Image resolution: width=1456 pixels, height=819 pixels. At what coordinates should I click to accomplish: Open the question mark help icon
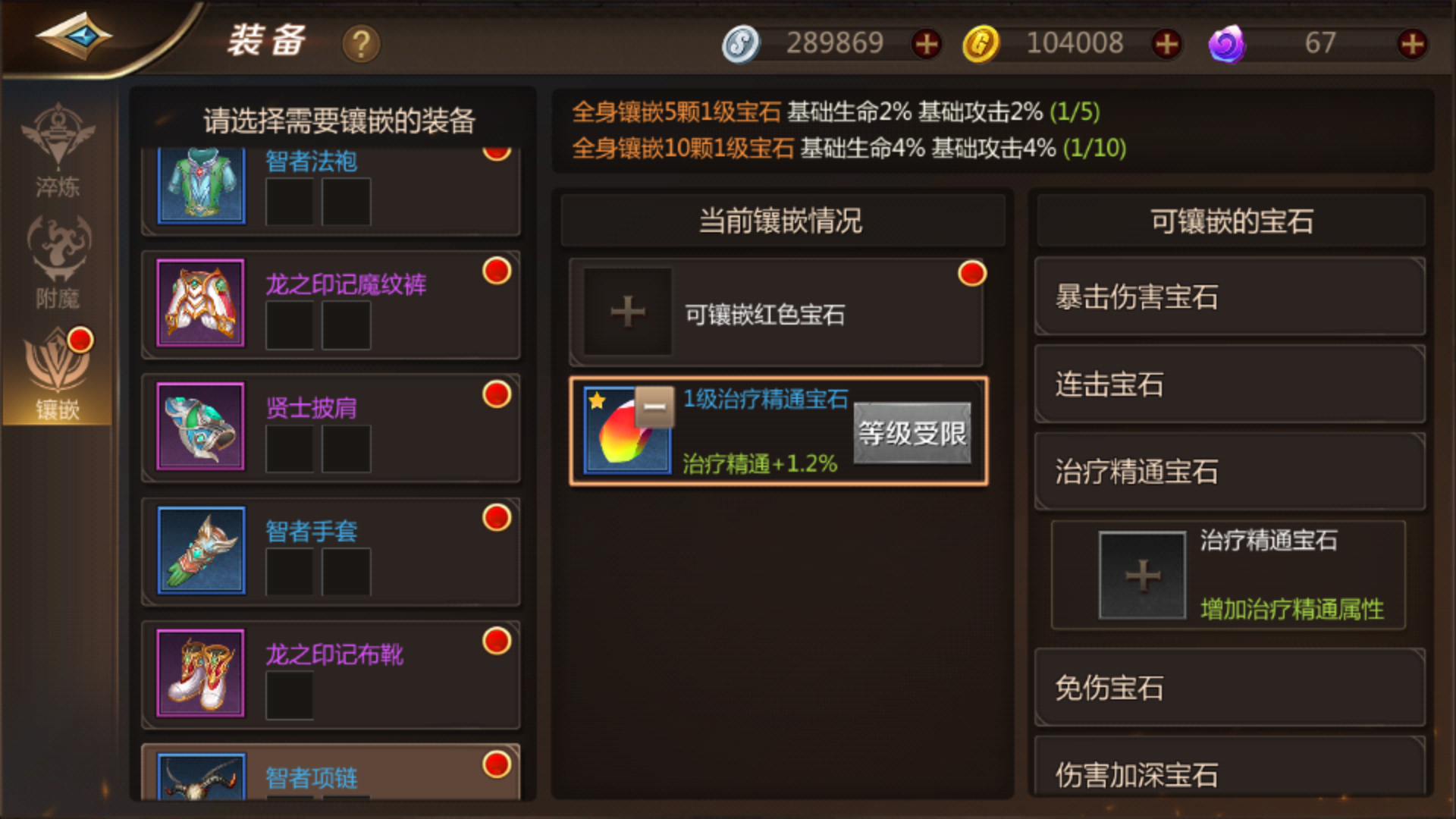tap(361, 44)
